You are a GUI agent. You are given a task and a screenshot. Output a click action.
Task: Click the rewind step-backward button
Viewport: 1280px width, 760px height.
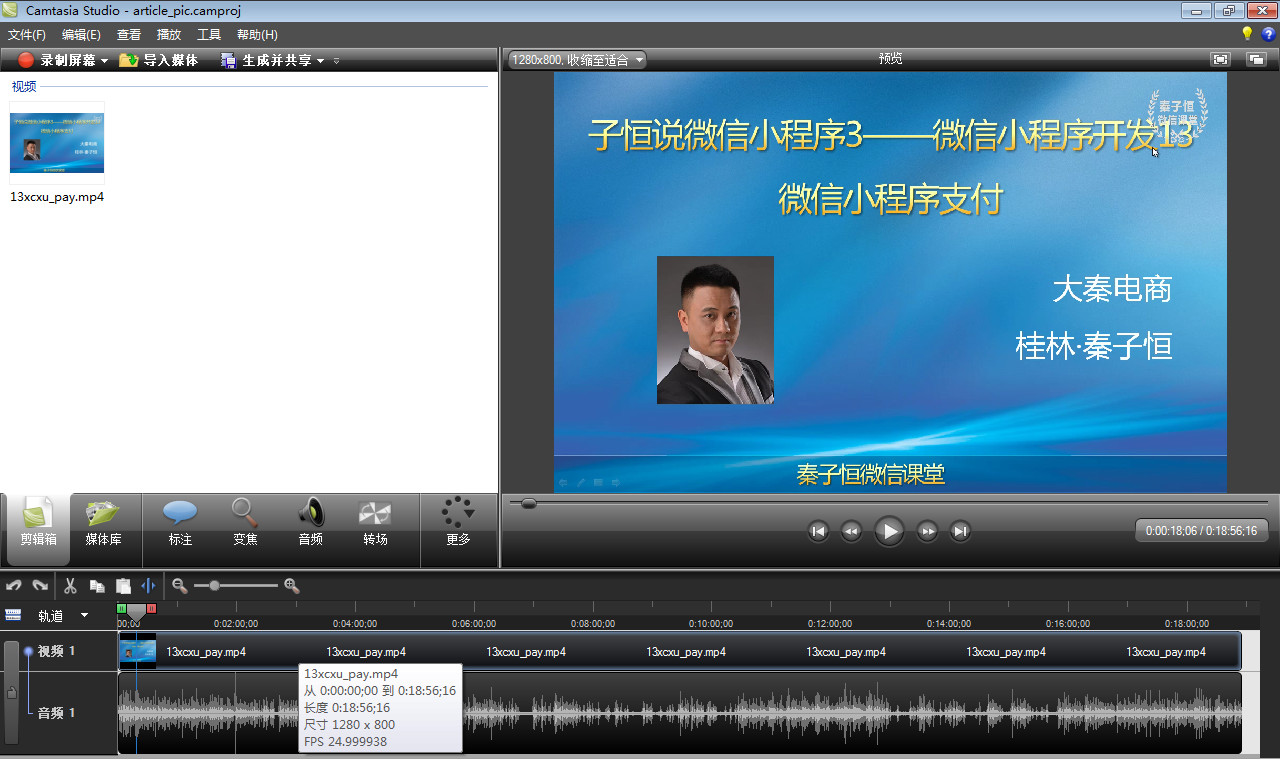click(x=851, y=531)
